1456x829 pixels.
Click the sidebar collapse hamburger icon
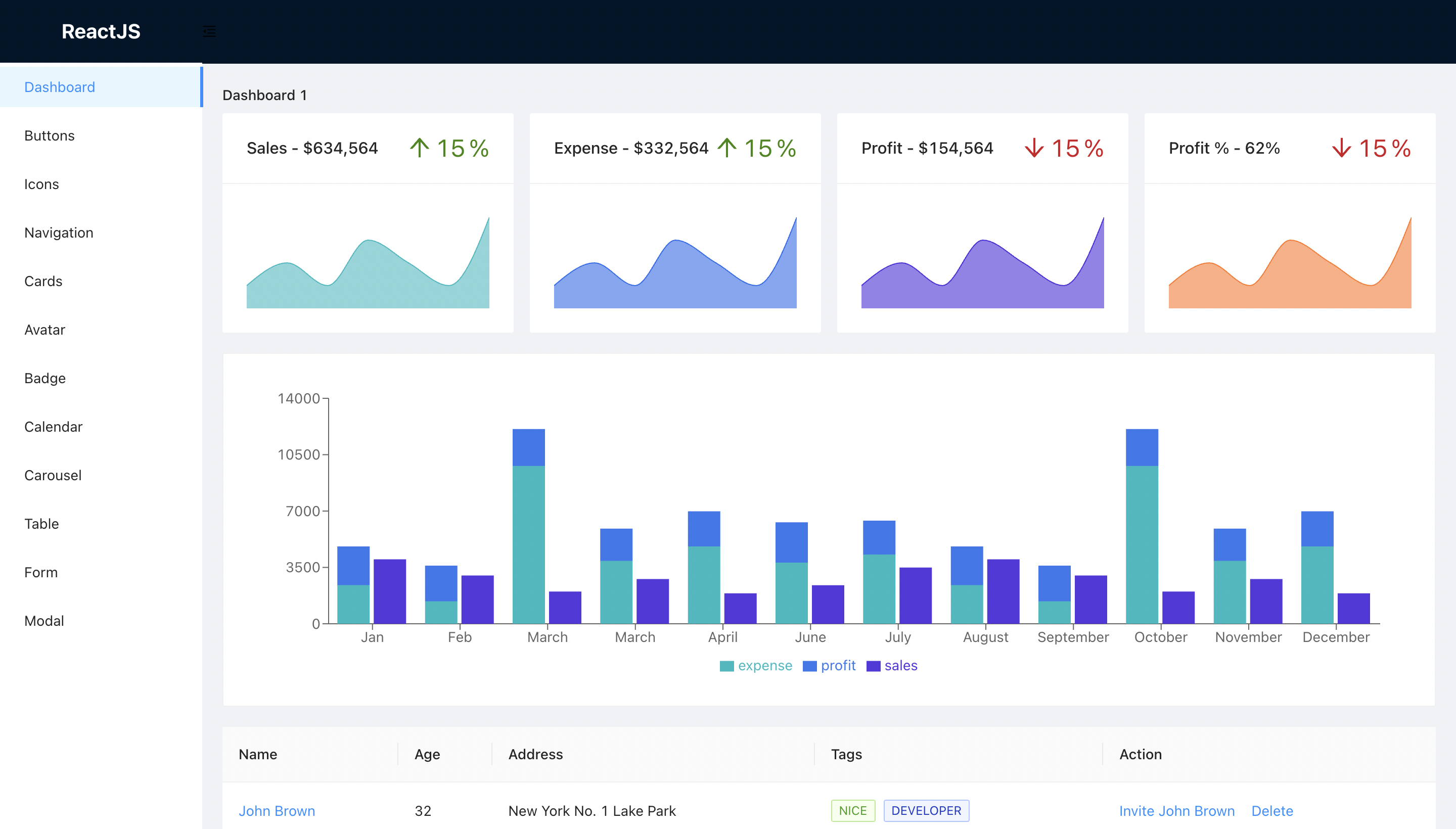(x=209, y=31)
